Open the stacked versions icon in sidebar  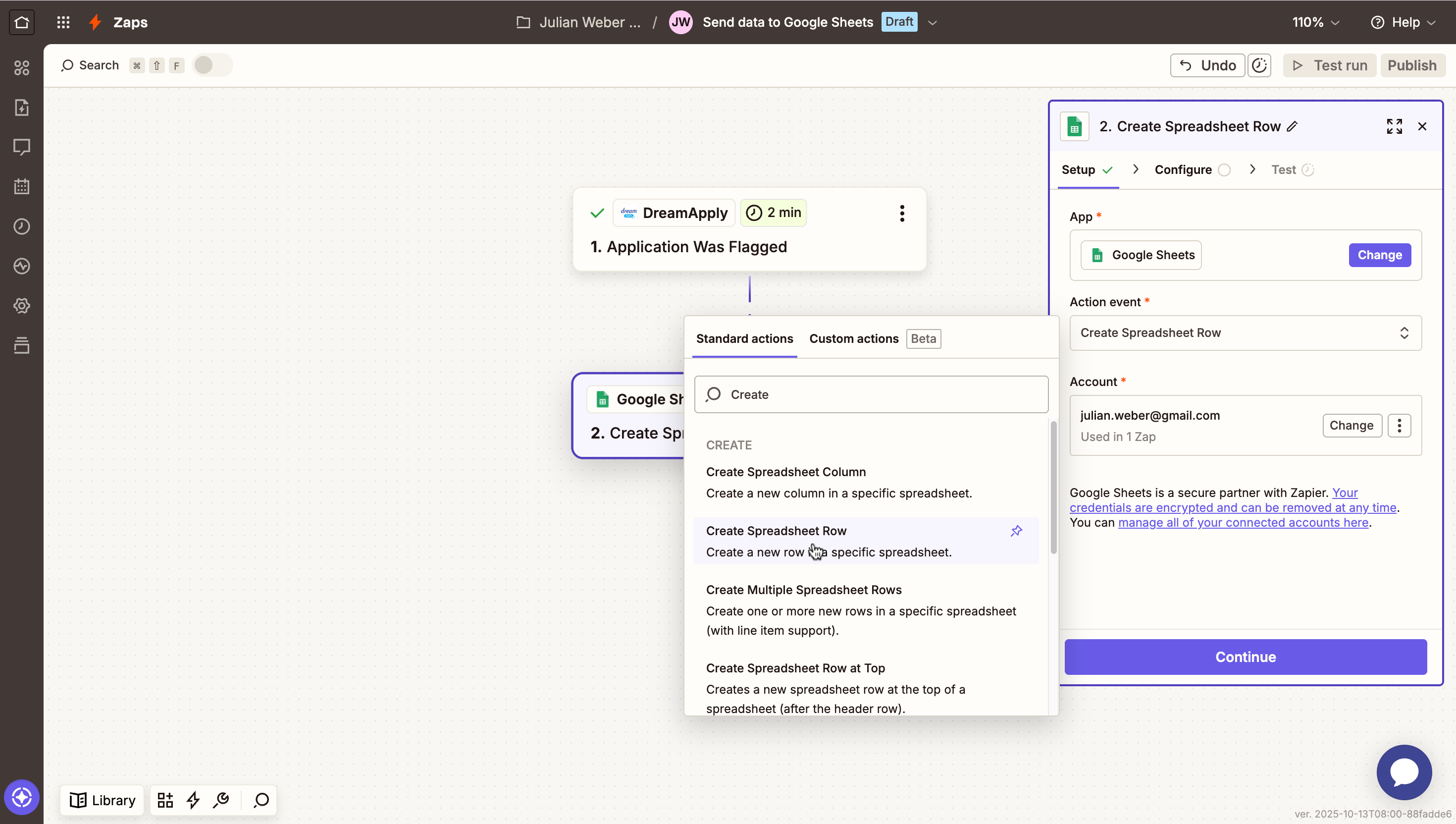pos(21,345)
